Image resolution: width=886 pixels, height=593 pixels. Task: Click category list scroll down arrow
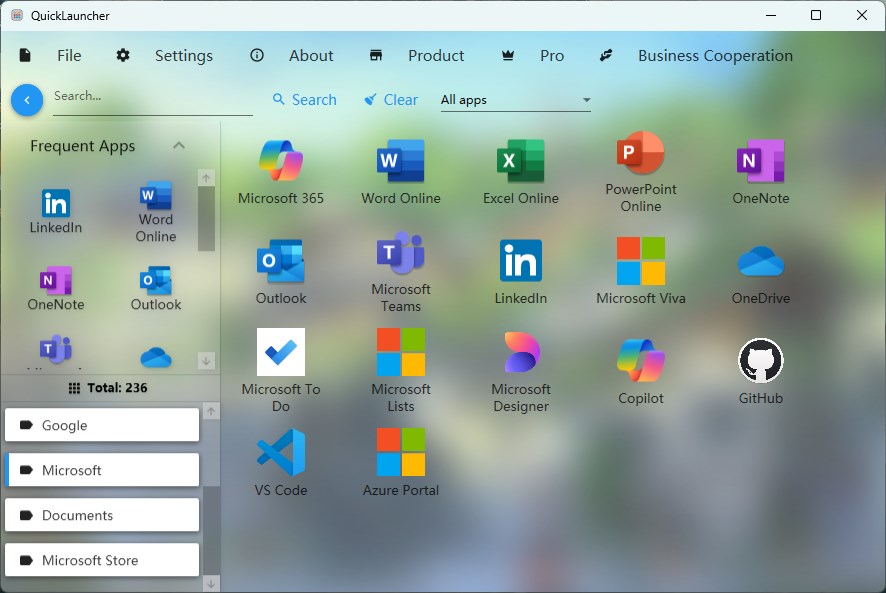(x=211, y=583)
